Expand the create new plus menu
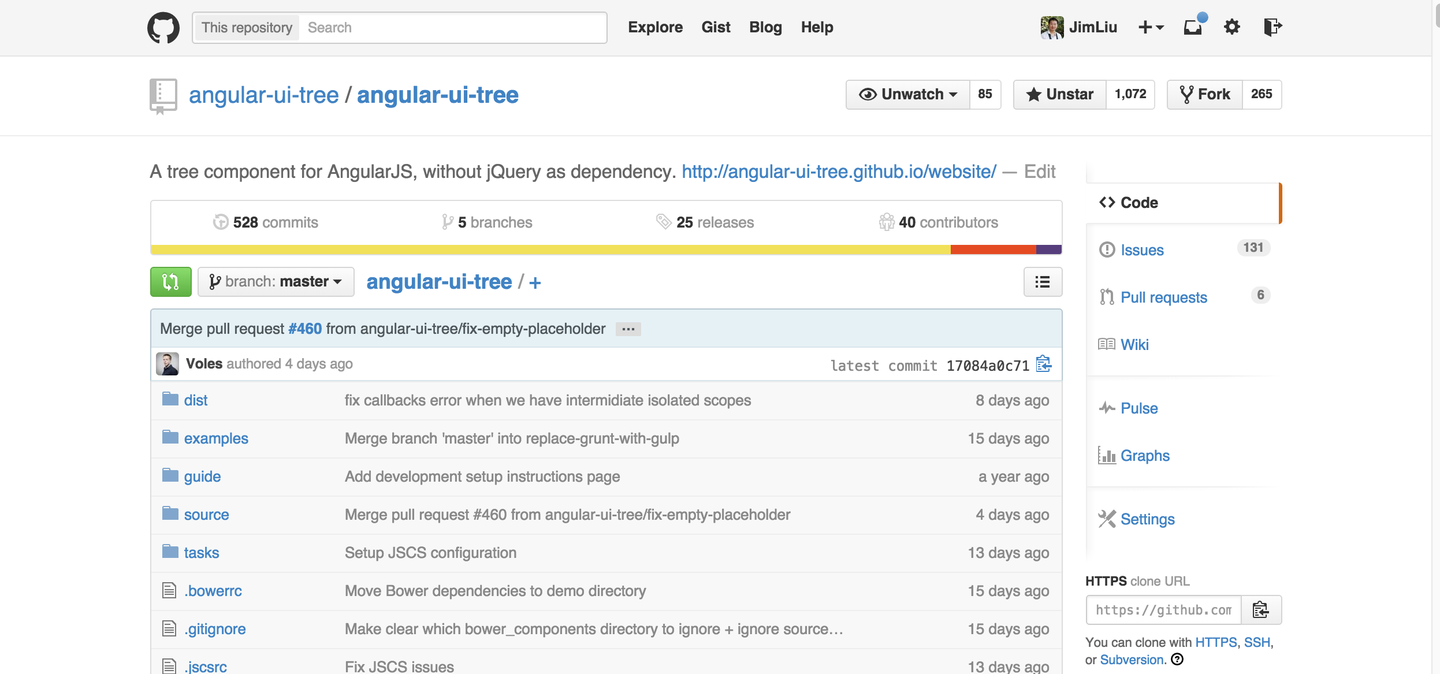Screen dimensions: 1440x674 tap(1151, 27)
